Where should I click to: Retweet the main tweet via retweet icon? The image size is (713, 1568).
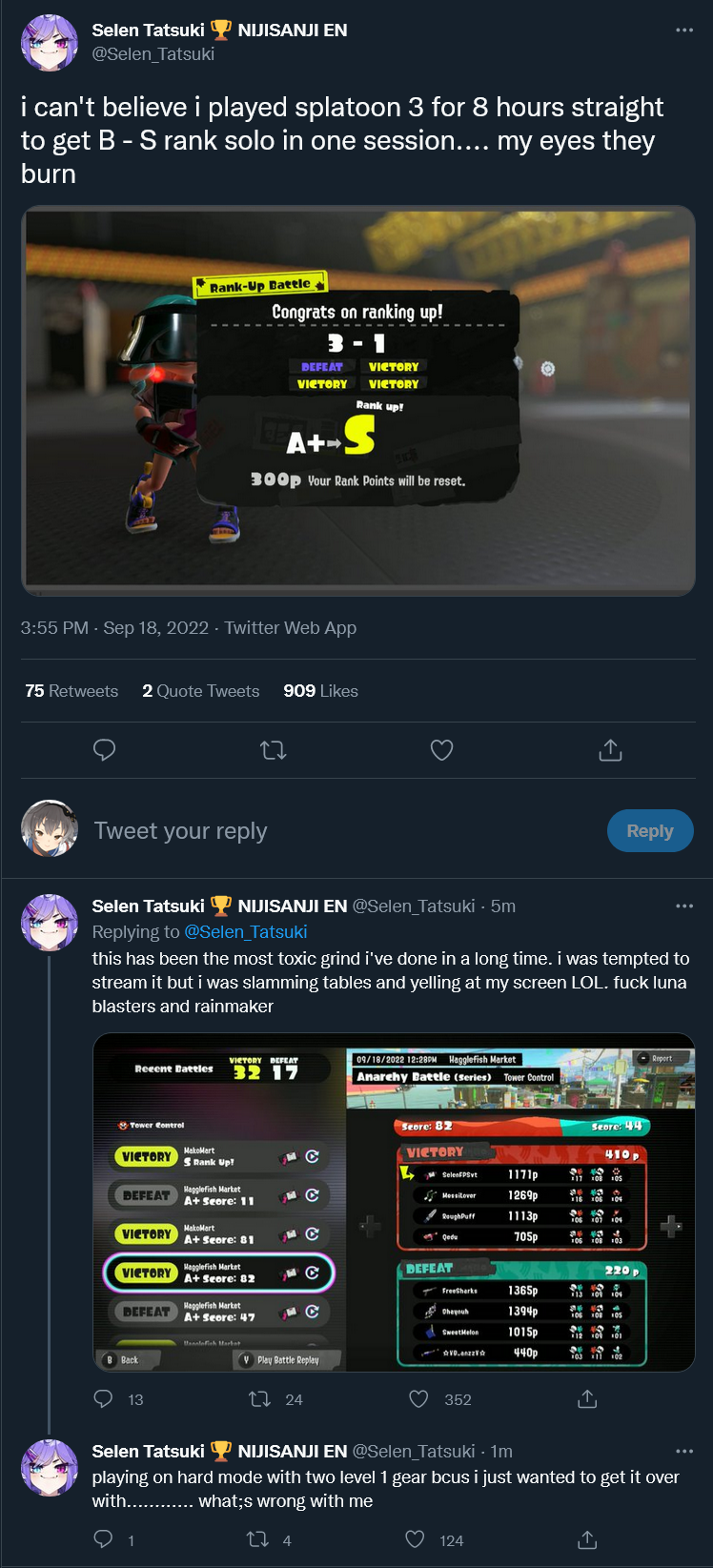click(x=274, y=750)
